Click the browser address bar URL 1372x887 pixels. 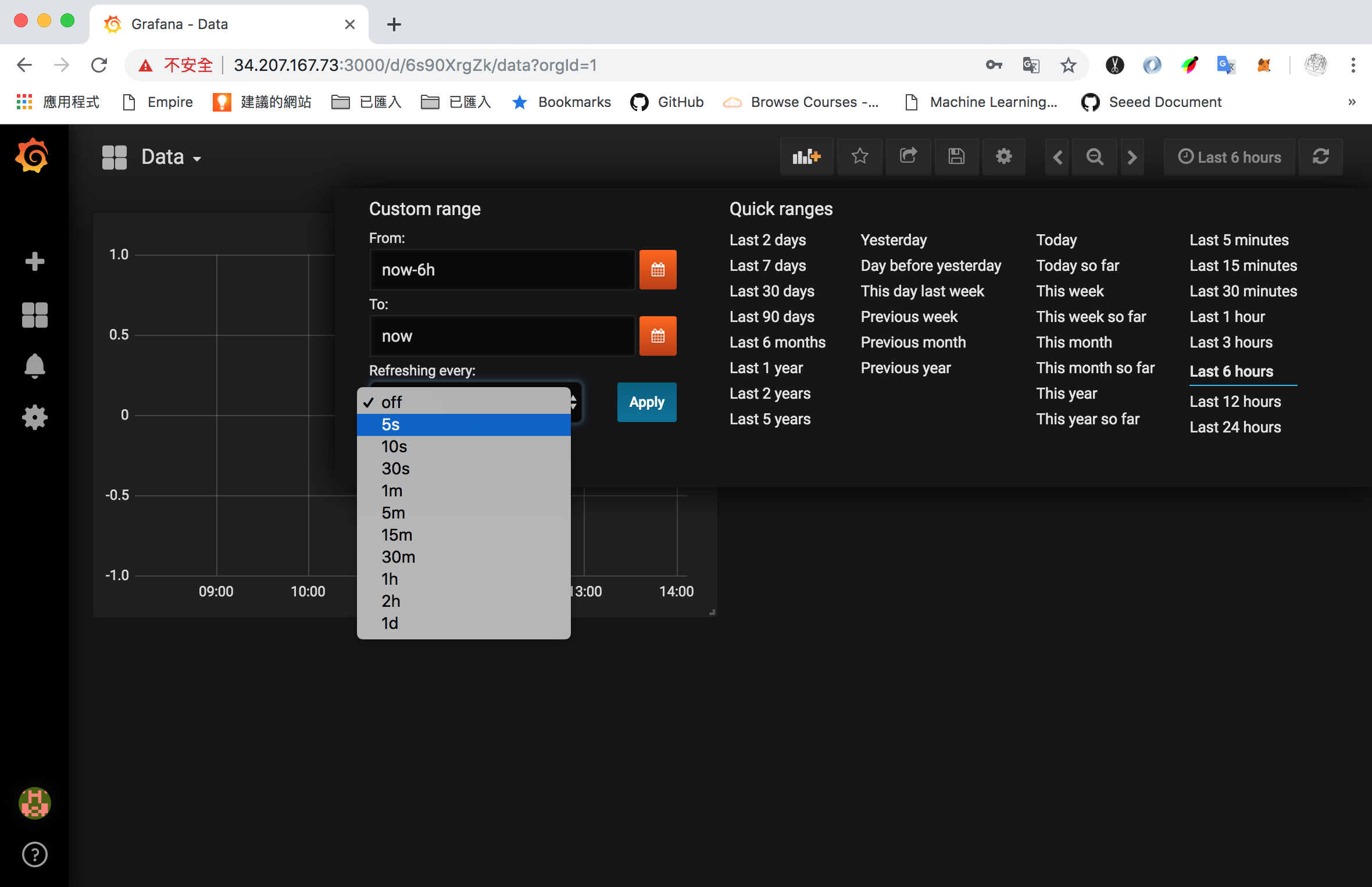(415, 65)
